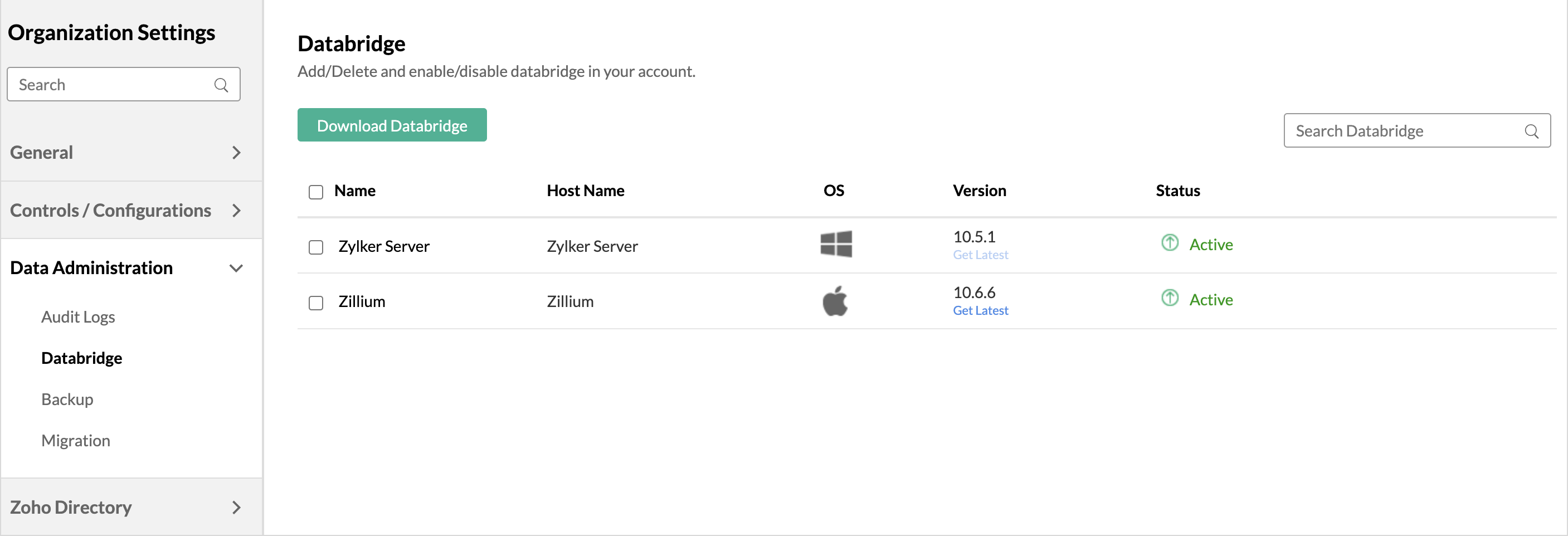Click the Apple OS icon for Zillium
Screen dimensions: 1568x536
pos(835,300)
